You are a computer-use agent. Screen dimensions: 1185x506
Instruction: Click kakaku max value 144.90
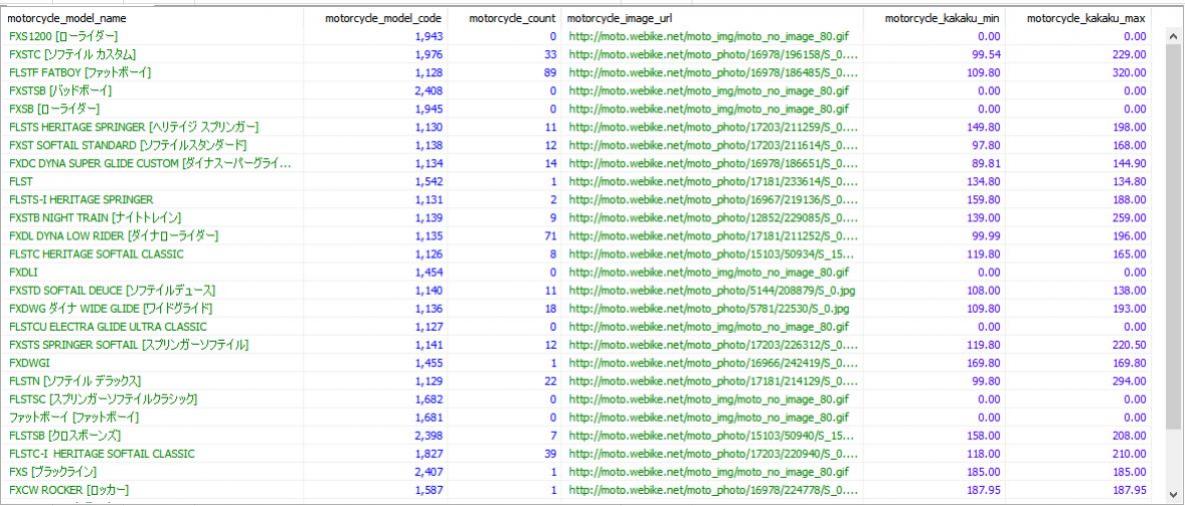click(1131, 163)
